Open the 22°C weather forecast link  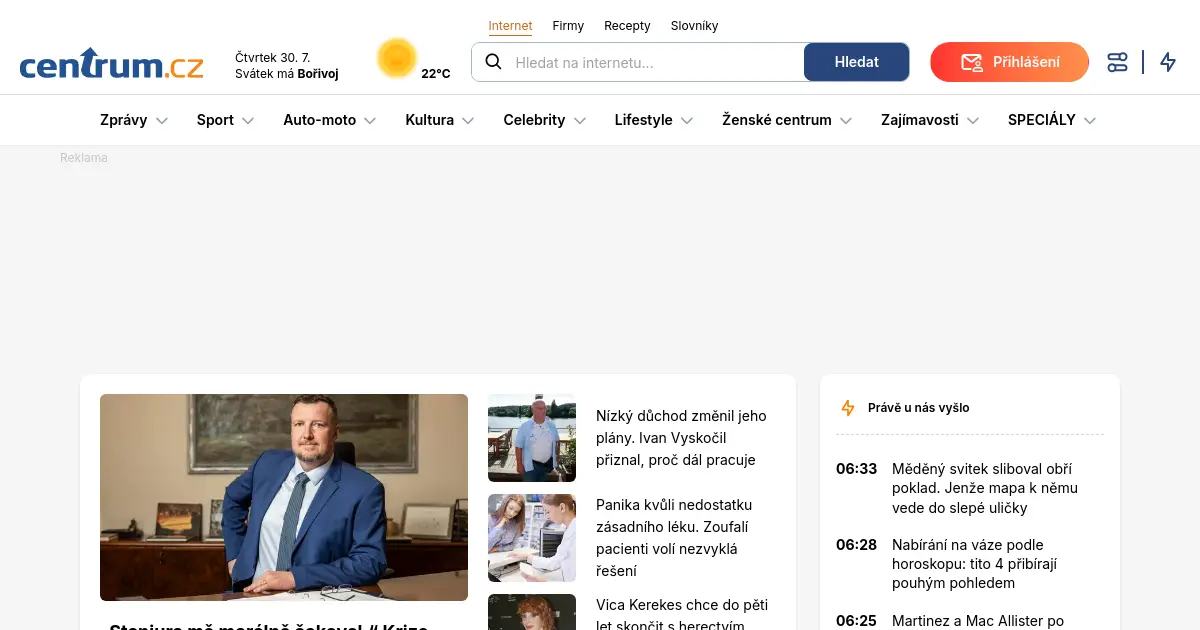click(436, 74)
